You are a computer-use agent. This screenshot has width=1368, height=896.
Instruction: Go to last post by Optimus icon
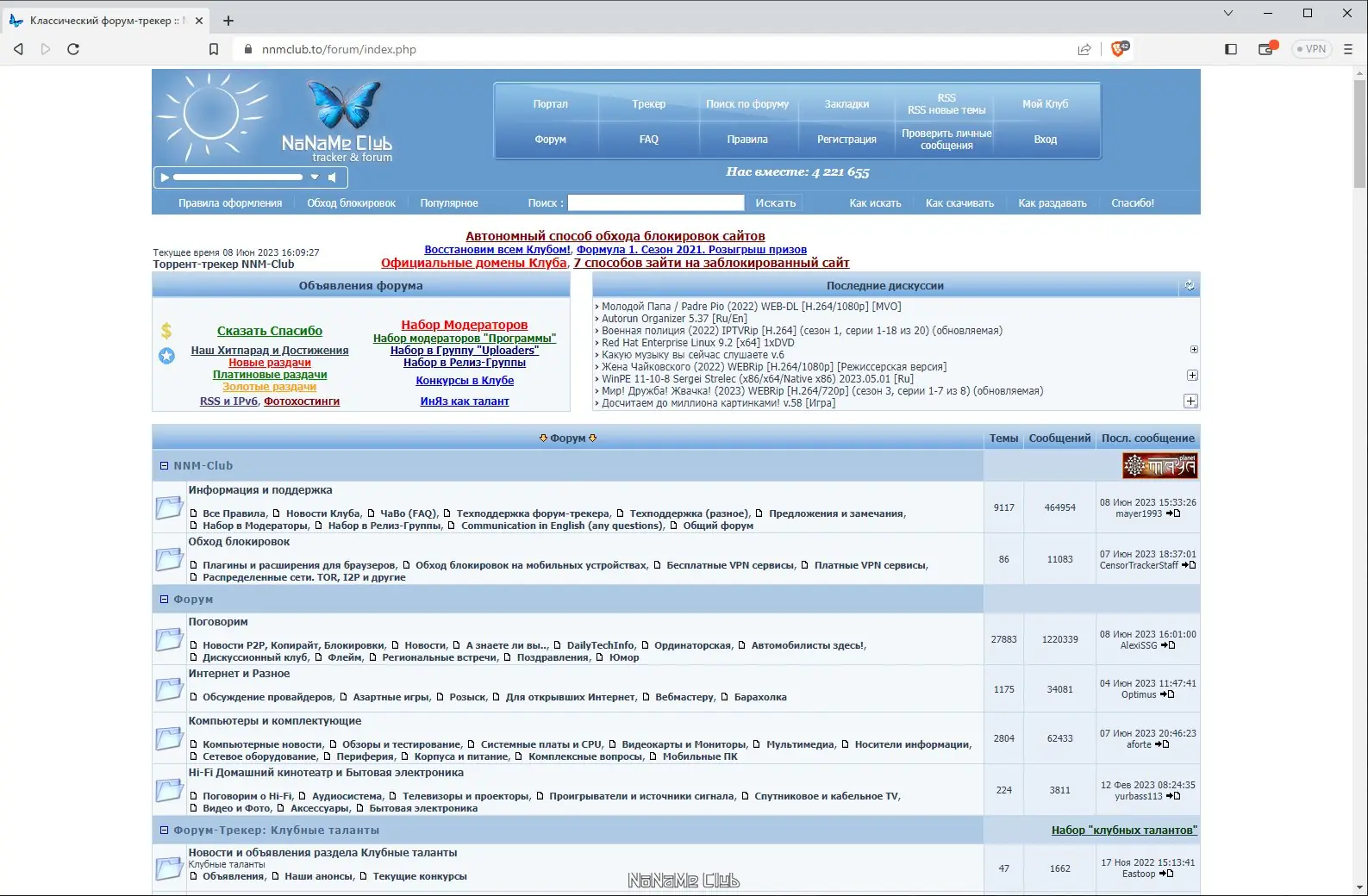click(x=1167, y=694)
